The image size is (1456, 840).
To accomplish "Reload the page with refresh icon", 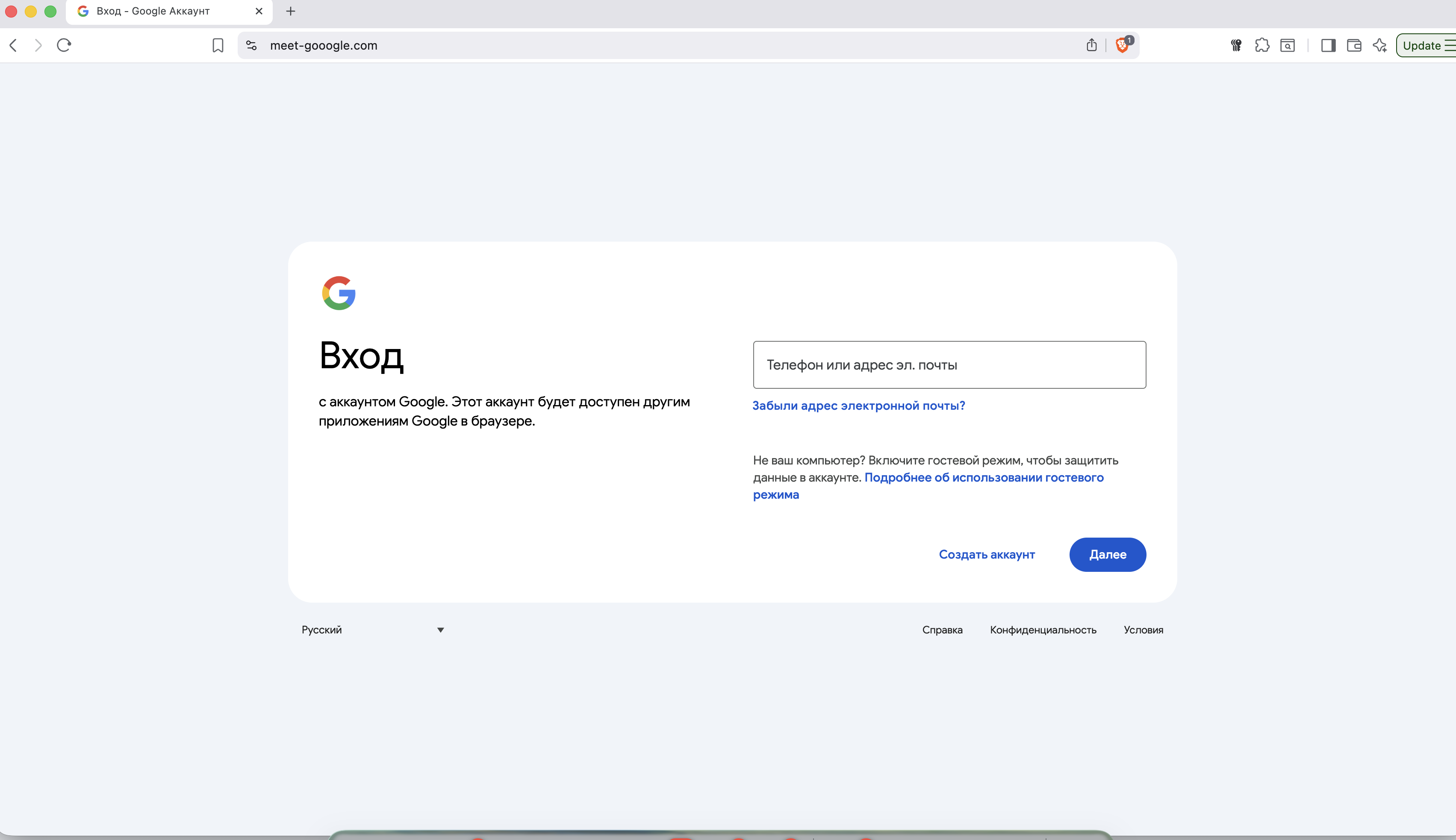I will point(64,45).
